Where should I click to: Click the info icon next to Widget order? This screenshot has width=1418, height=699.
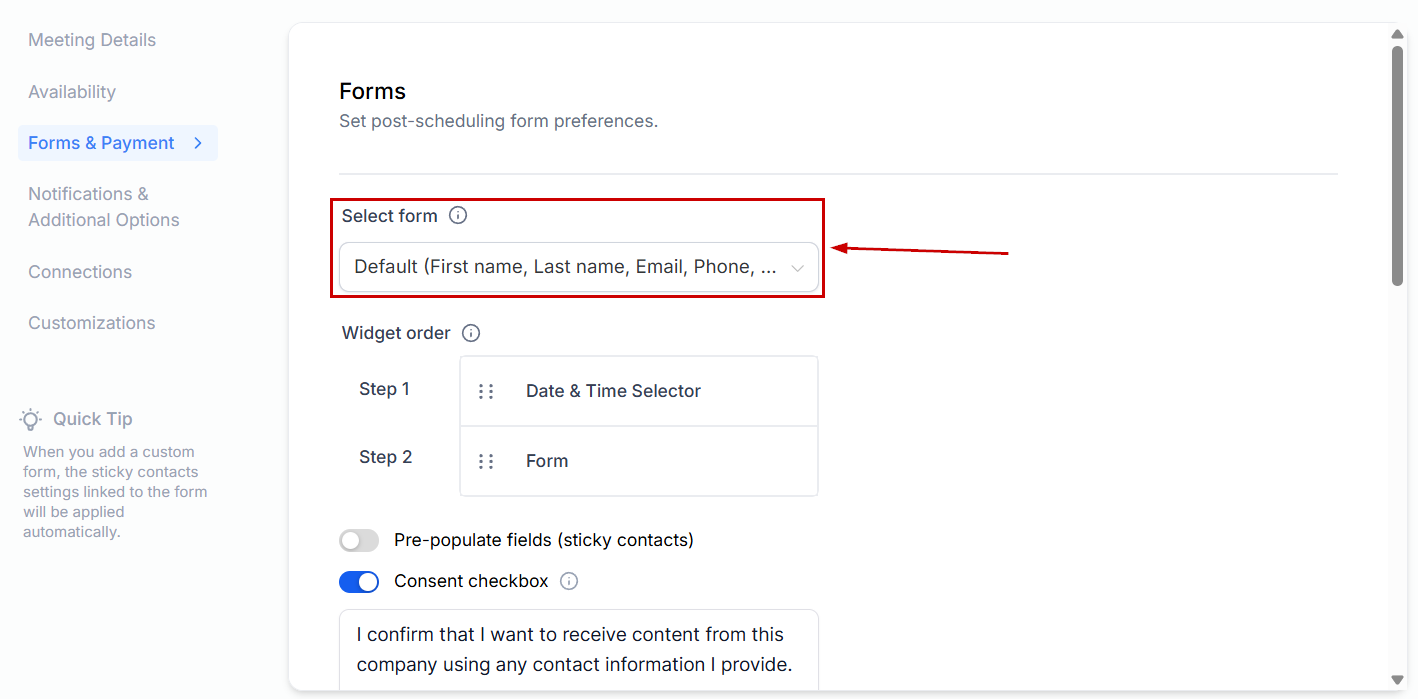471,333
